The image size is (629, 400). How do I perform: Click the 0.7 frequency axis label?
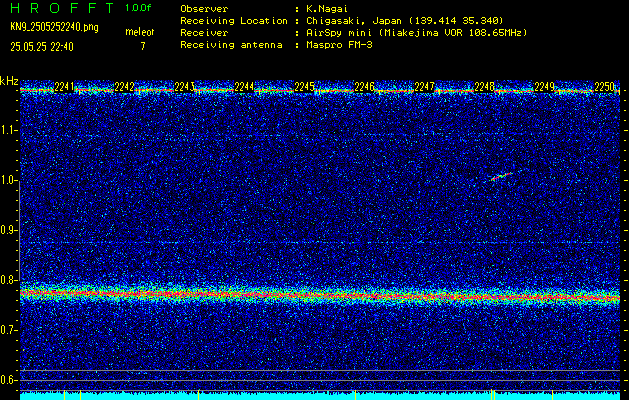tap(8, 330)
